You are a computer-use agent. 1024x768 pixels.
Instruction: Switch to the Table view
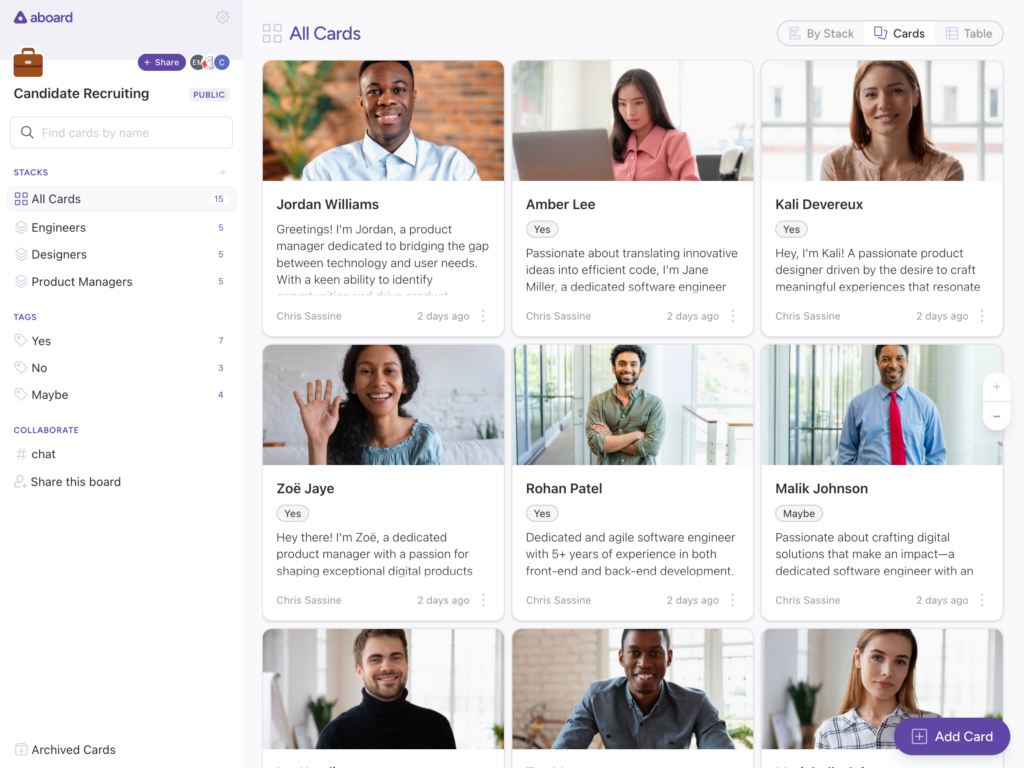click(x=969, y=33)
